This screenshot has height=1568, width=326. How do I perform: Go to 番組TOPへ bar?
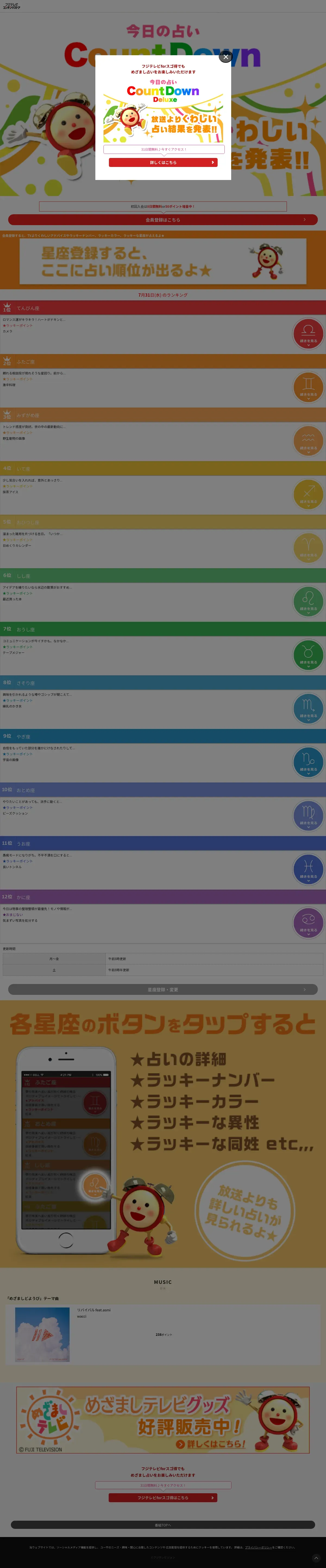click(163, 1525)
